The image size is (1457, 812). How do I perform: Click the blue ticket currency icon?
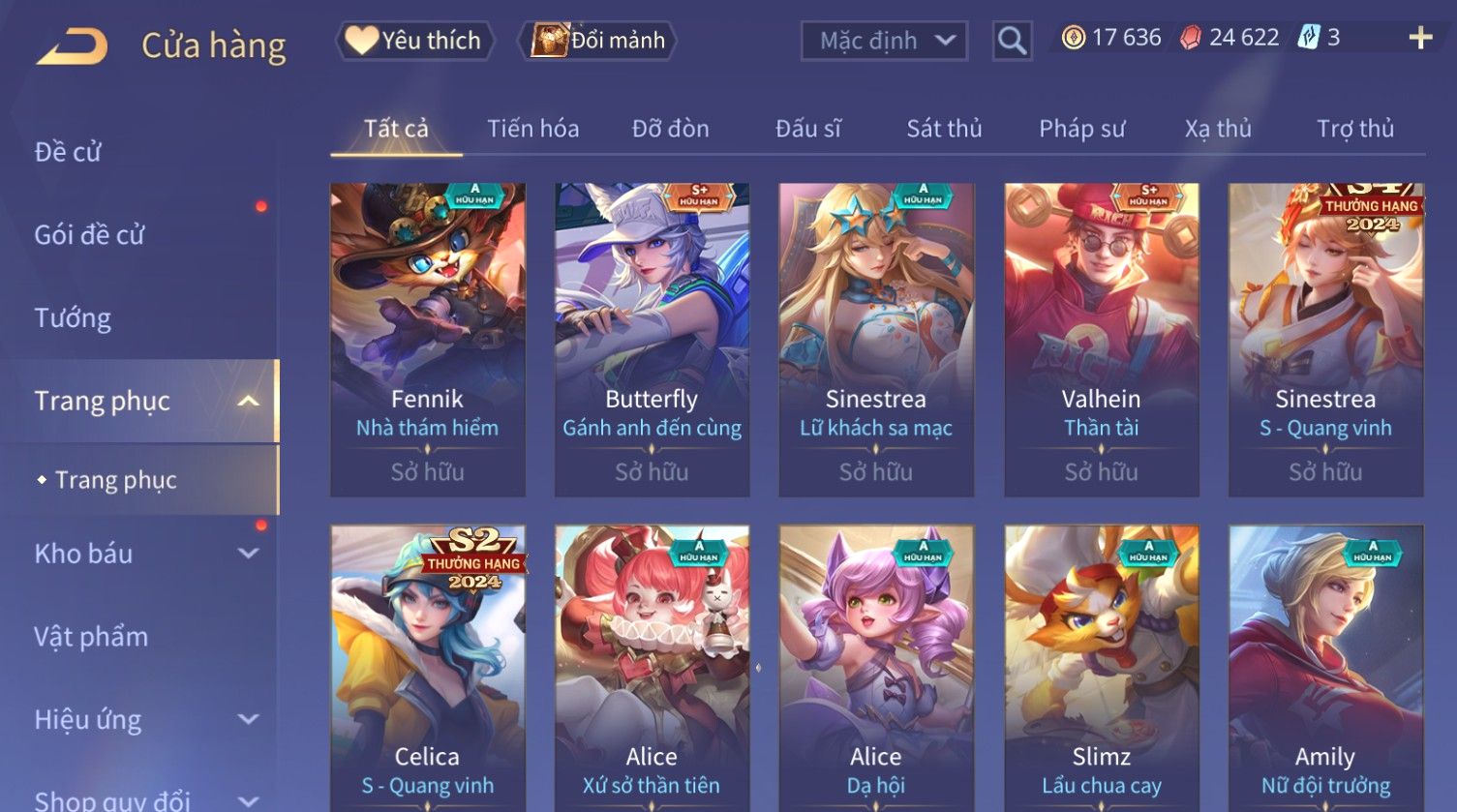click(x=1309, y=38)
